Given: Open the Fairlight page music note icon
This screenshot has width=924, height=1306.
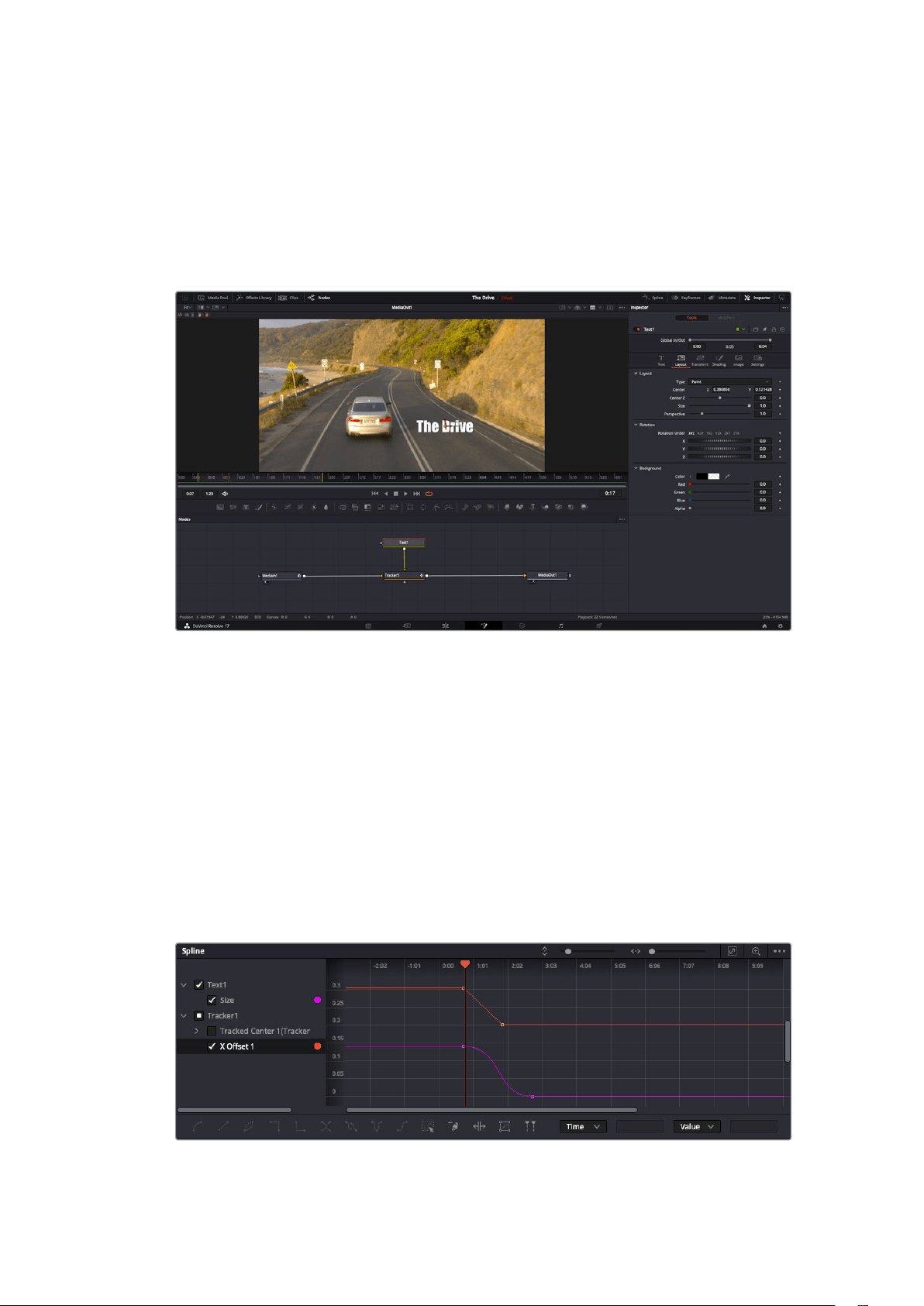Looking at the screenshot, I should [561, 625].
